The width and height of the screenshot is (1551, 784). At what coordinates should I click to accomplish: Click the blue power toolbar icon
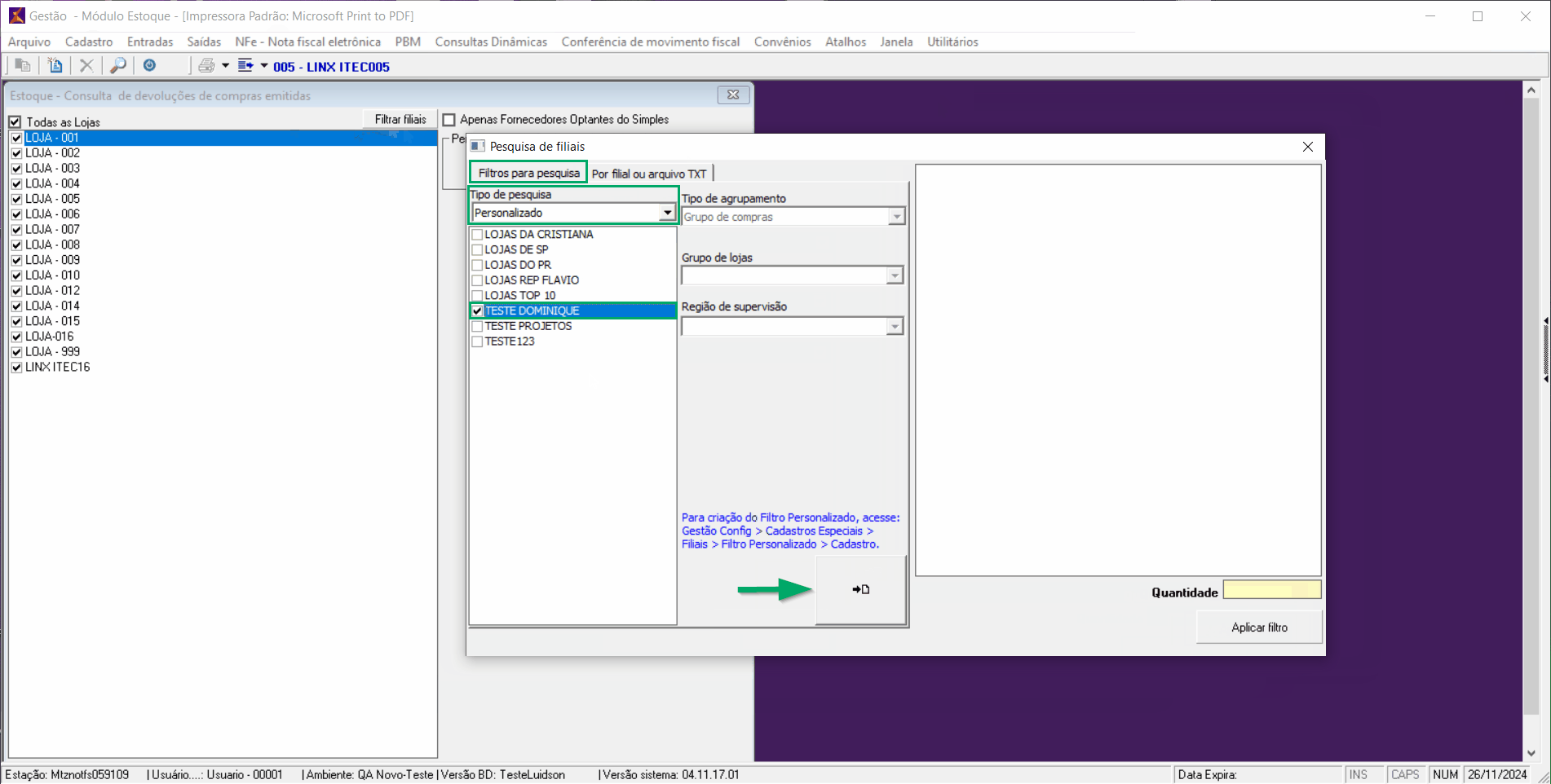tap(150, 65)
